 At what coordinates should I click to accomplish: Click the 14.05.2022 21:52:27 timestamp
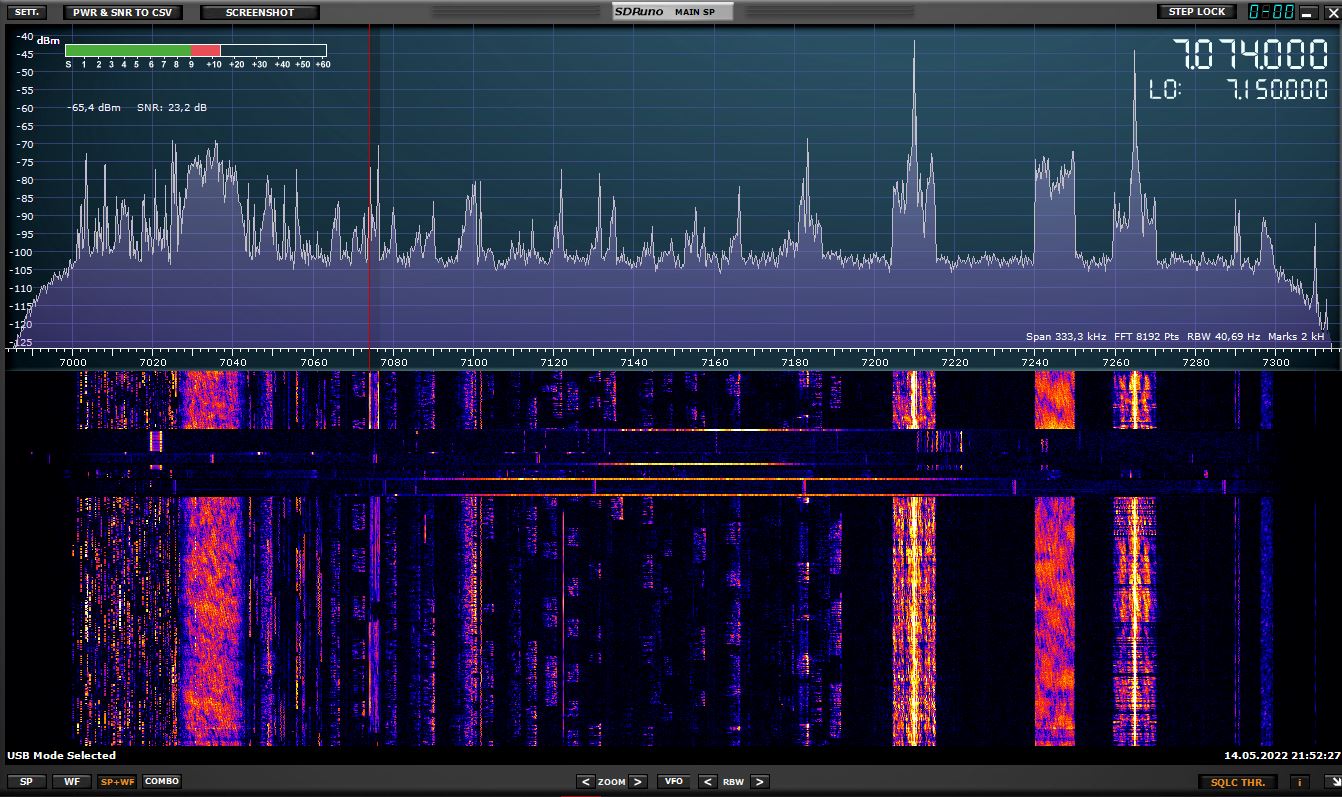(x=1282, y=756)
